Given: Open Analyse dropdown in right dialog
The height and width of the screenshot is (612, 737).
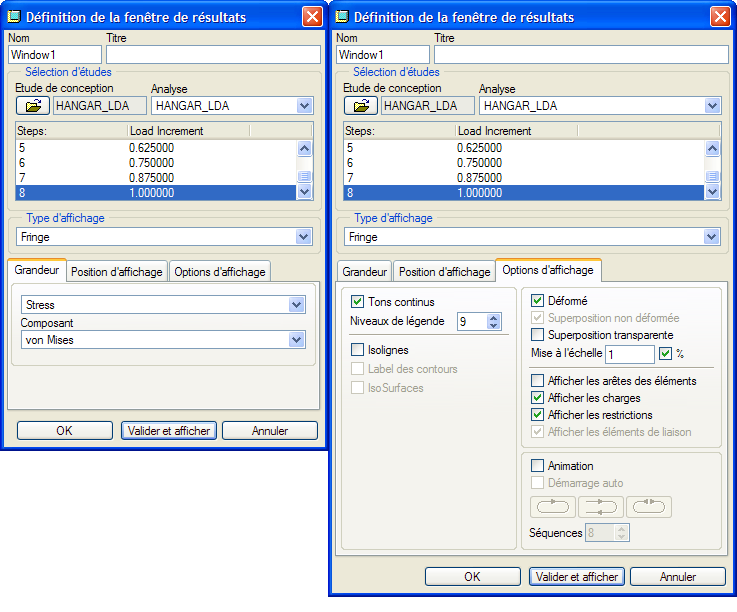Looking at the screenshot, I should point(713,106).
